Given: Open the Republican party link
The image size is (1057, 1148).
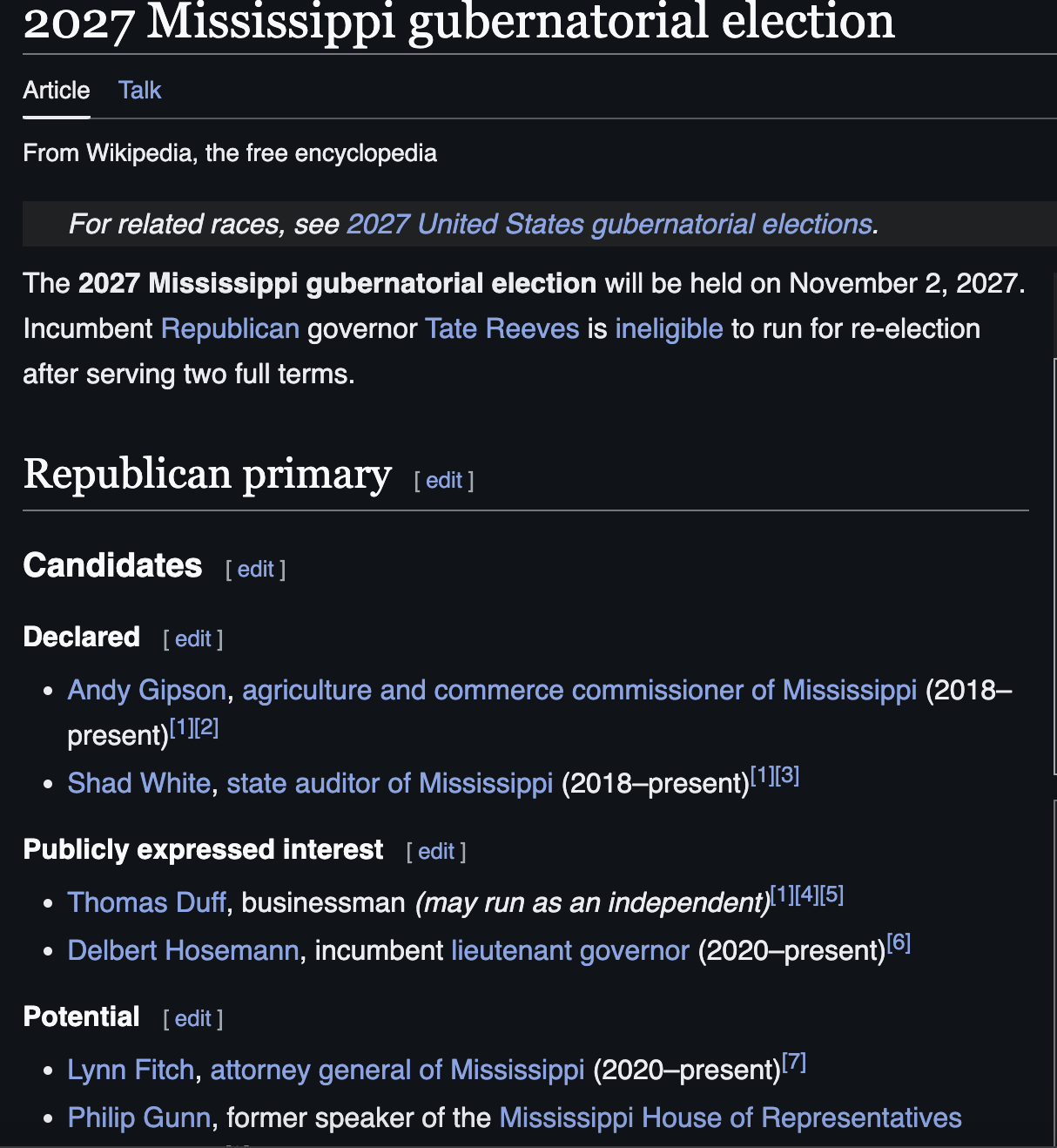Looking at the screenshot, I should pyautogui.click(x=230, y=328).
